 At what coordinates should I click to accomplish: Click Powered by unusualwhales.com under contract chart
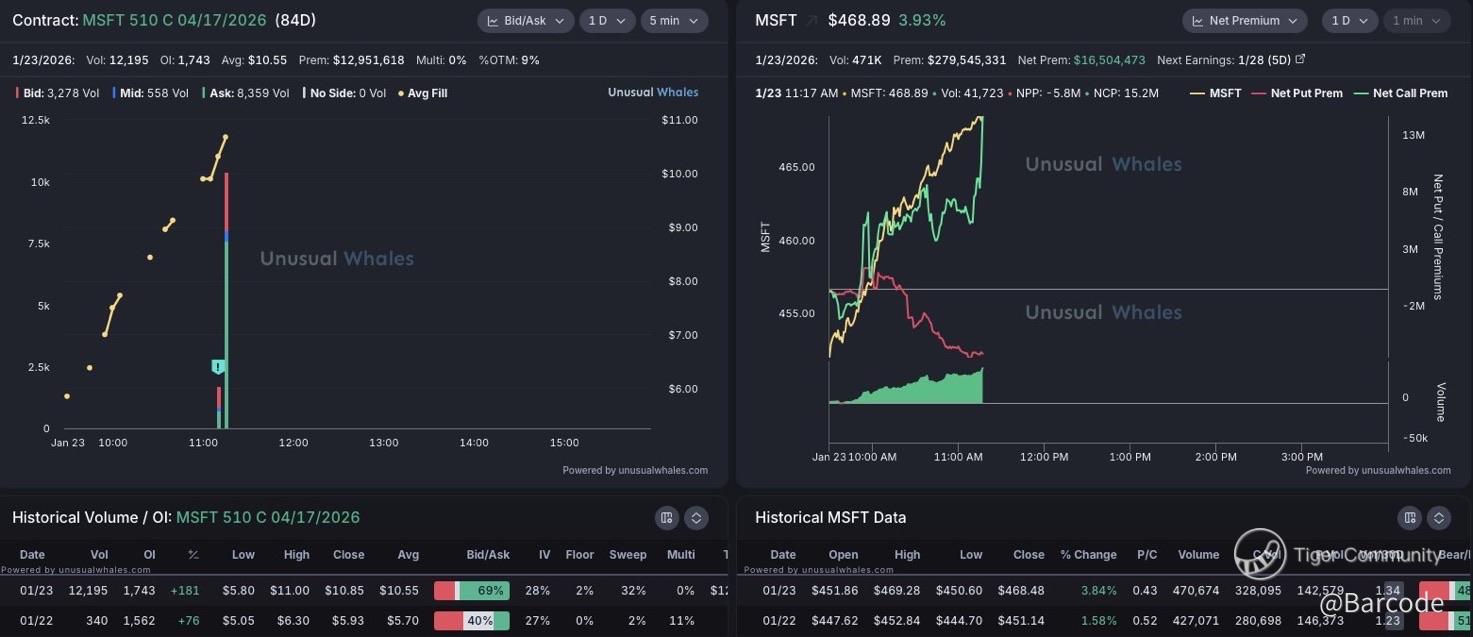pos(635,470)
